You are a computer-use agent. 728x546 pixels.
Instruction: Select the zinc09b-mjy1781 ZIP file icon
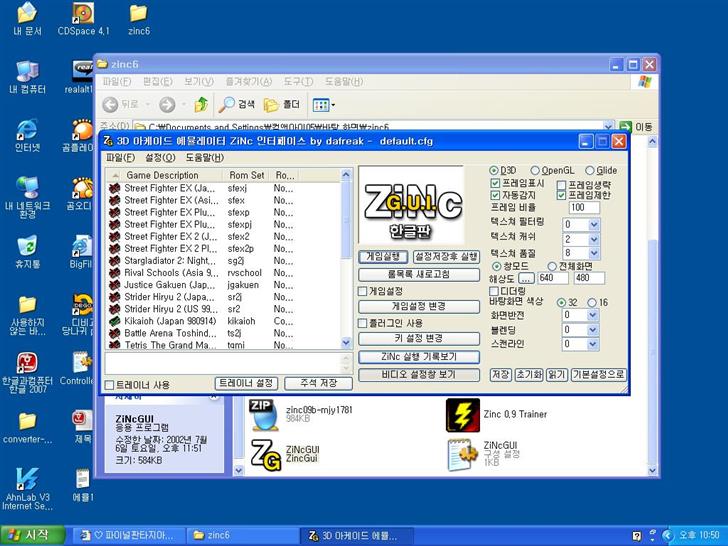click(x=264, y=415)
